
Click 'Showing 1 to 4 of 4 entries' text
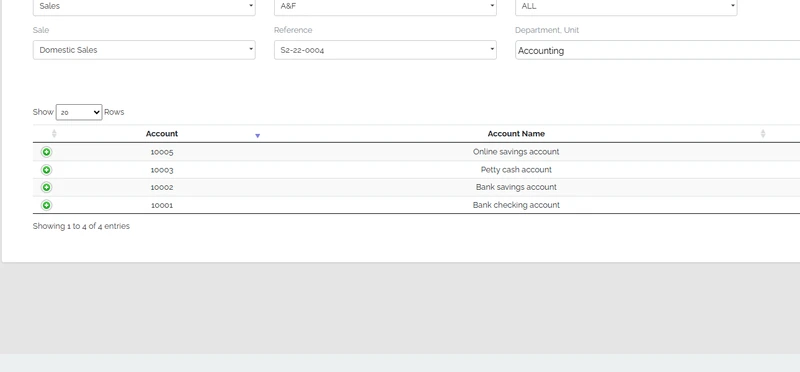click(81, 226)
